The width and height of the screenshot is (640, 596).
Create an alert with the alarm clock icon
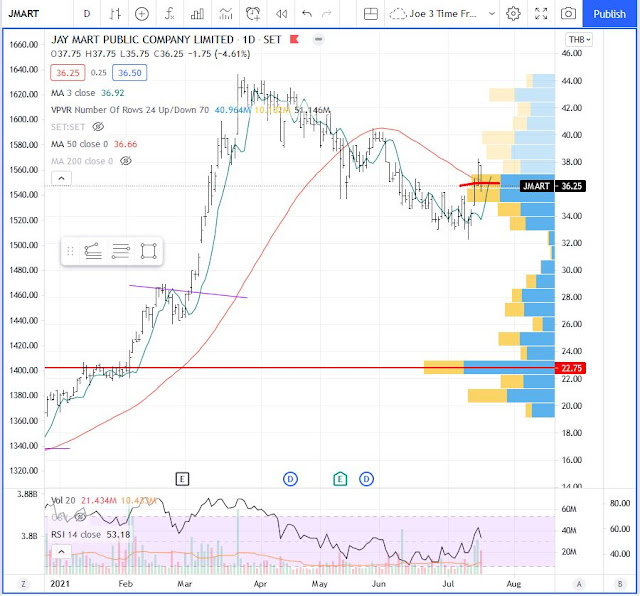(253, 14)
